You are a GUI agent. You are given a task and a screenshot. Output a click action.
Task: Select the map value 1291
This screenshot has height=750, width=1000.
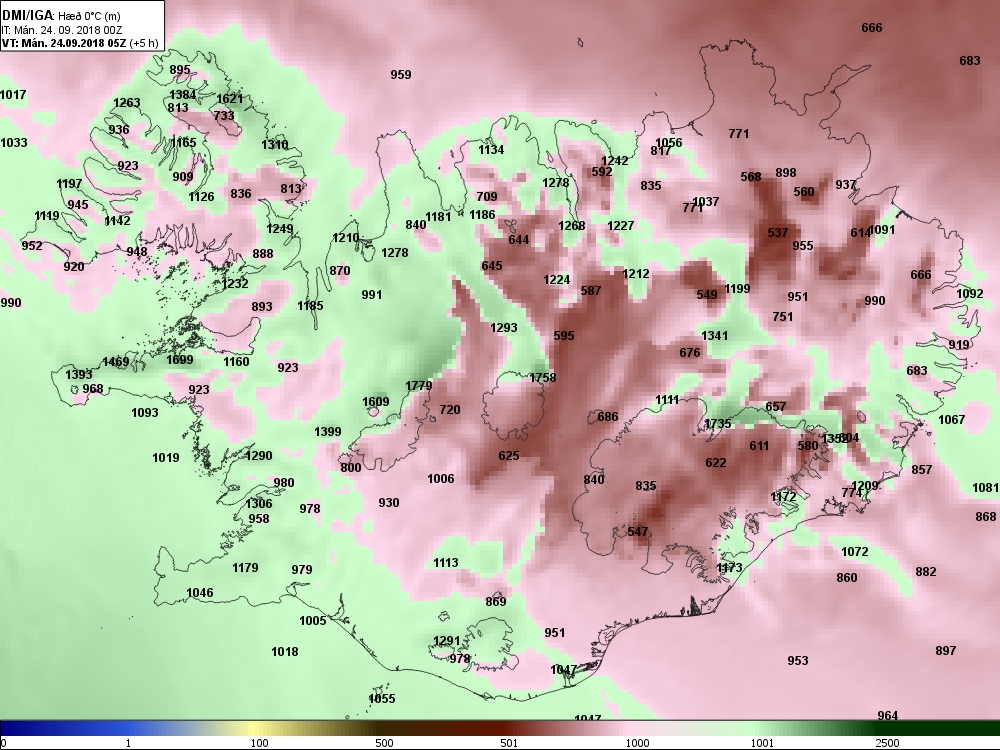[x=446, y=642]
